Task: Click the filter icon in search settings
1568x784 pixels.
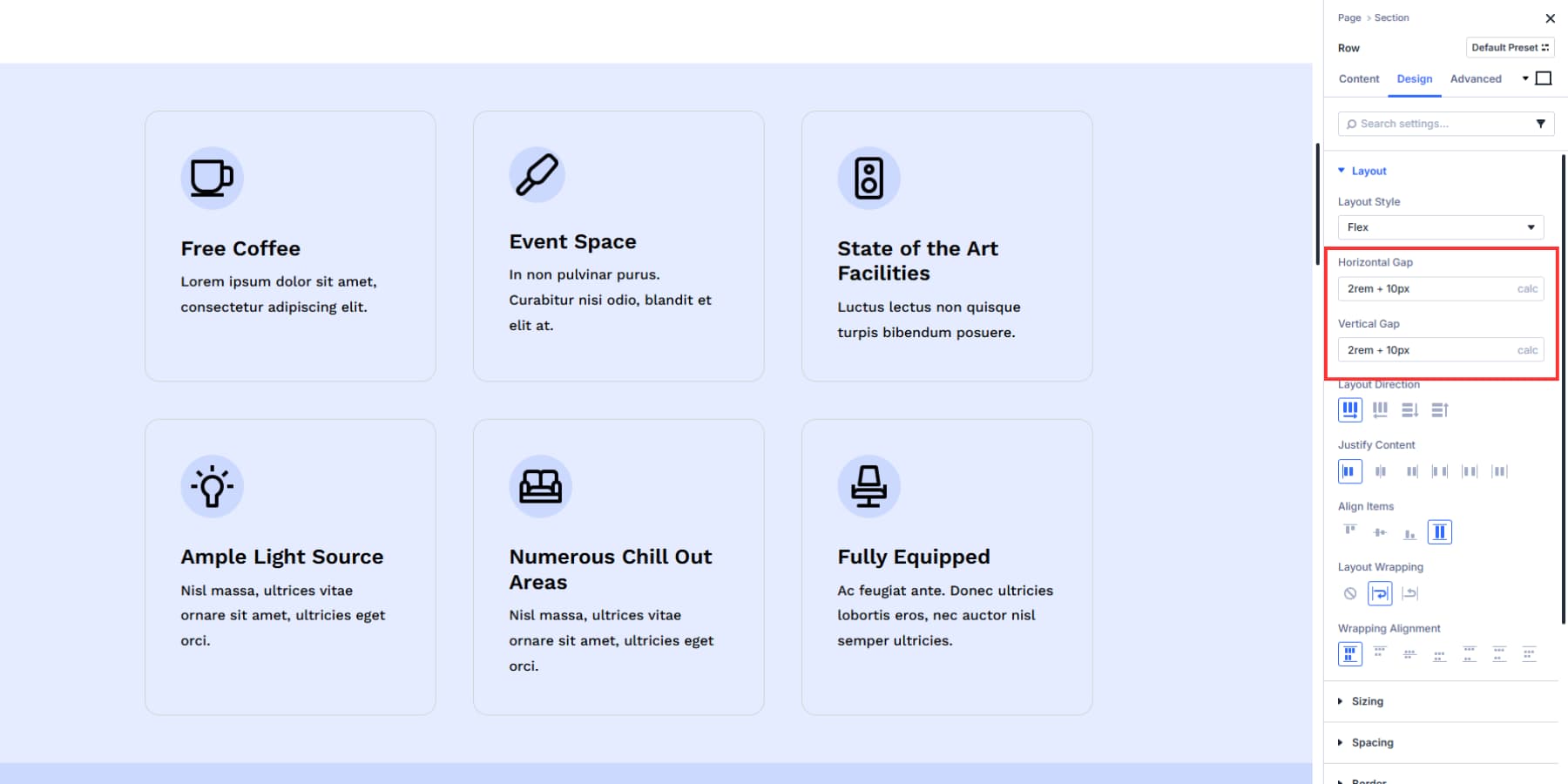Action: 1540,124
